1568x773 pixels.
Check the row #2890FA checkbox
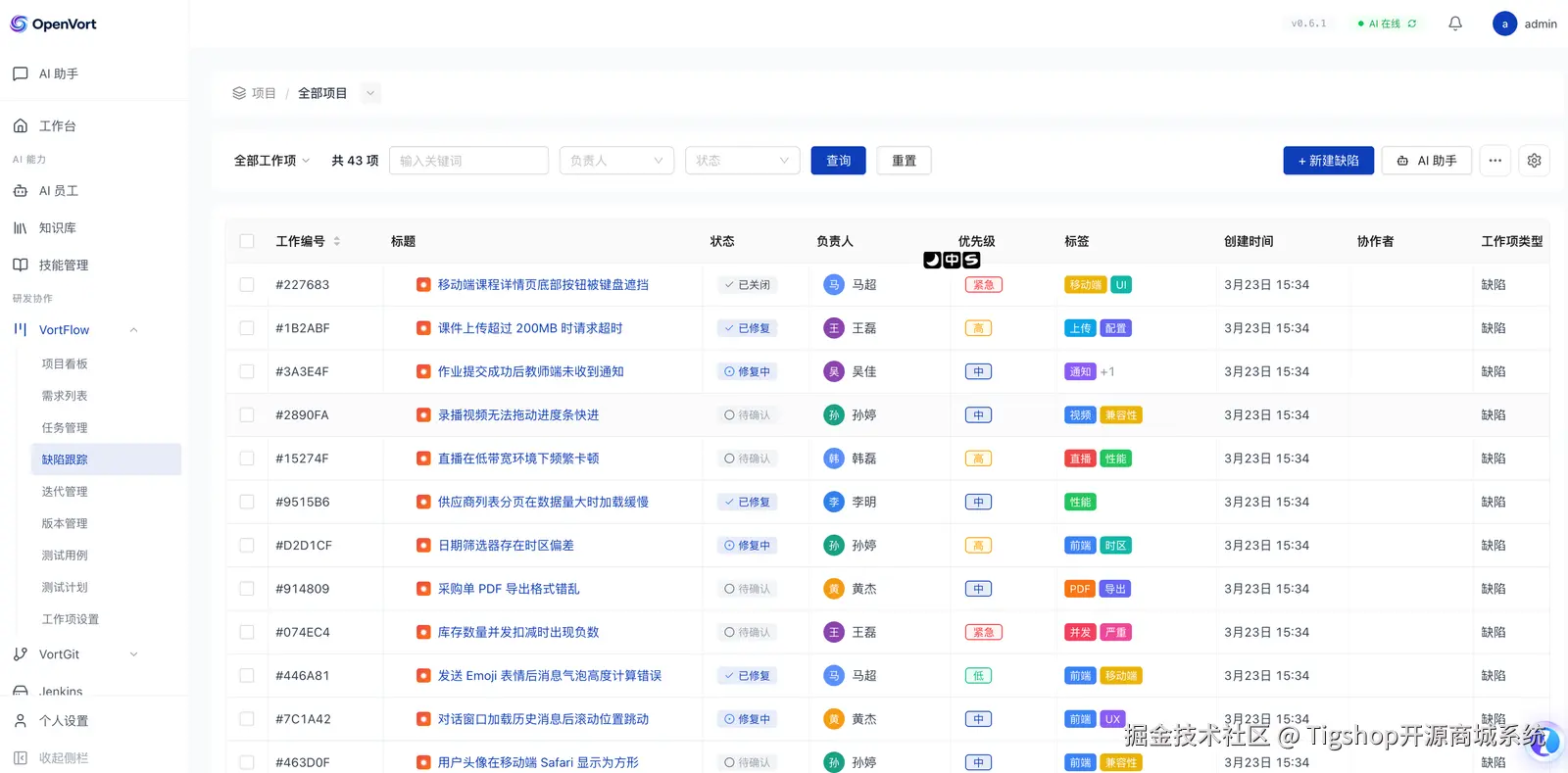click(x=247, y=415)
